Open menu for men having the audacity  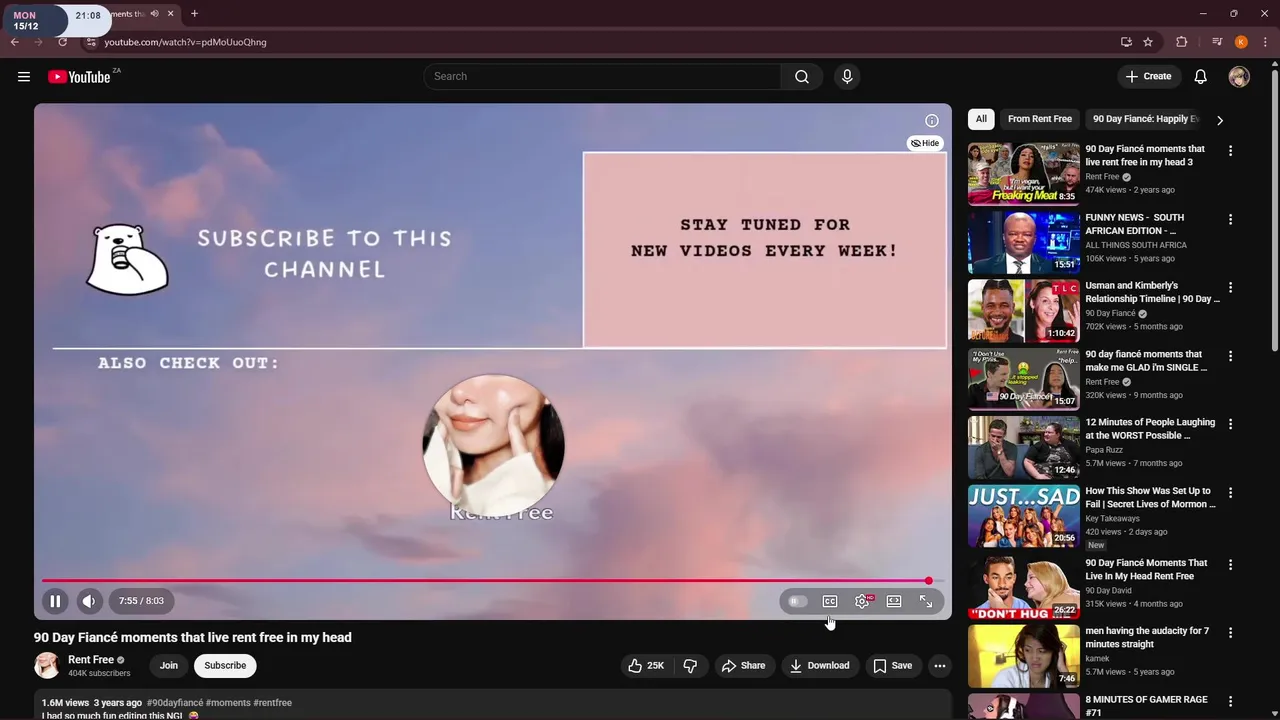tap(1230, 633)
